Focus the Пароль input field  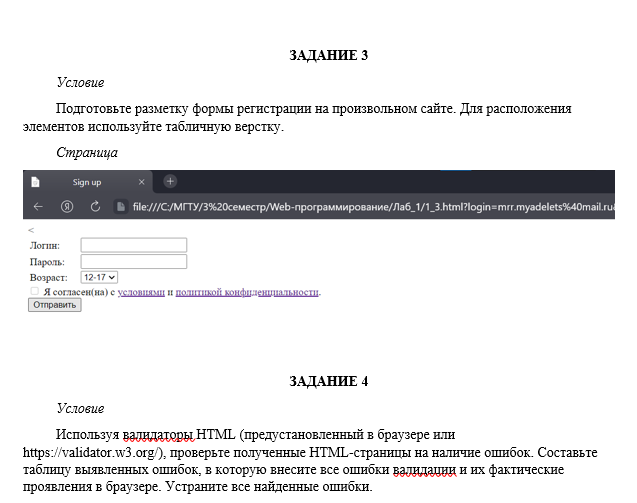pyautogui.click(x=134, y=261)
